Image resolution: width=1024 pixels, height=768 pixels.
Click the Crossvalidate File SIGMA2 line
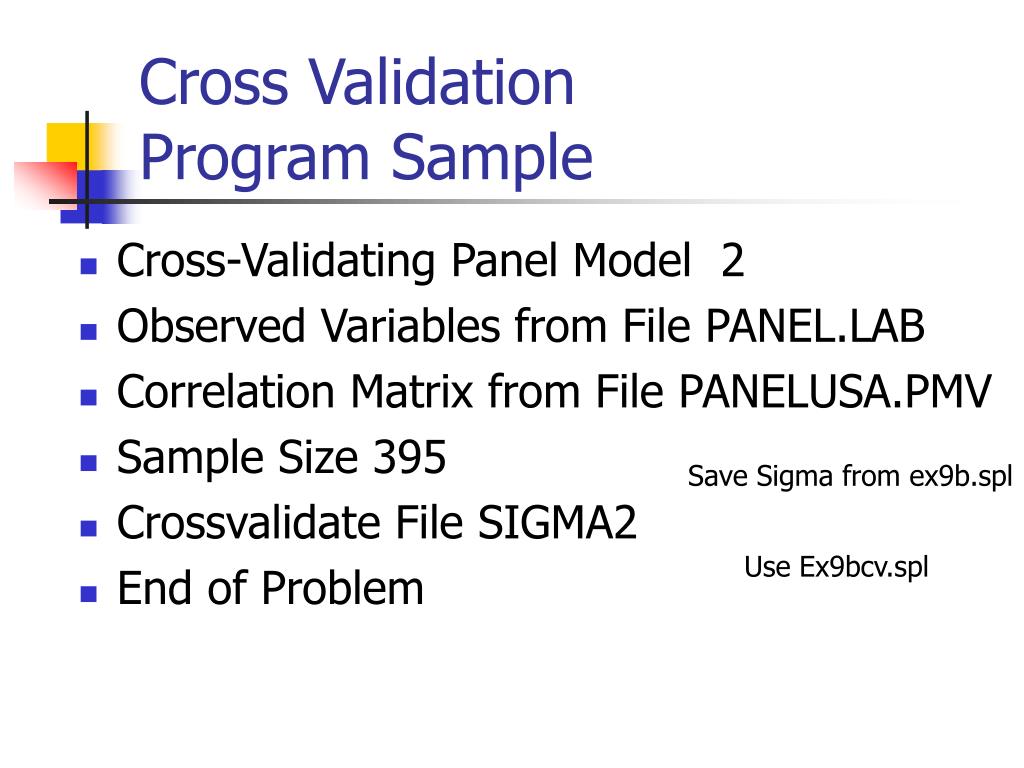(x=377, y=522)
